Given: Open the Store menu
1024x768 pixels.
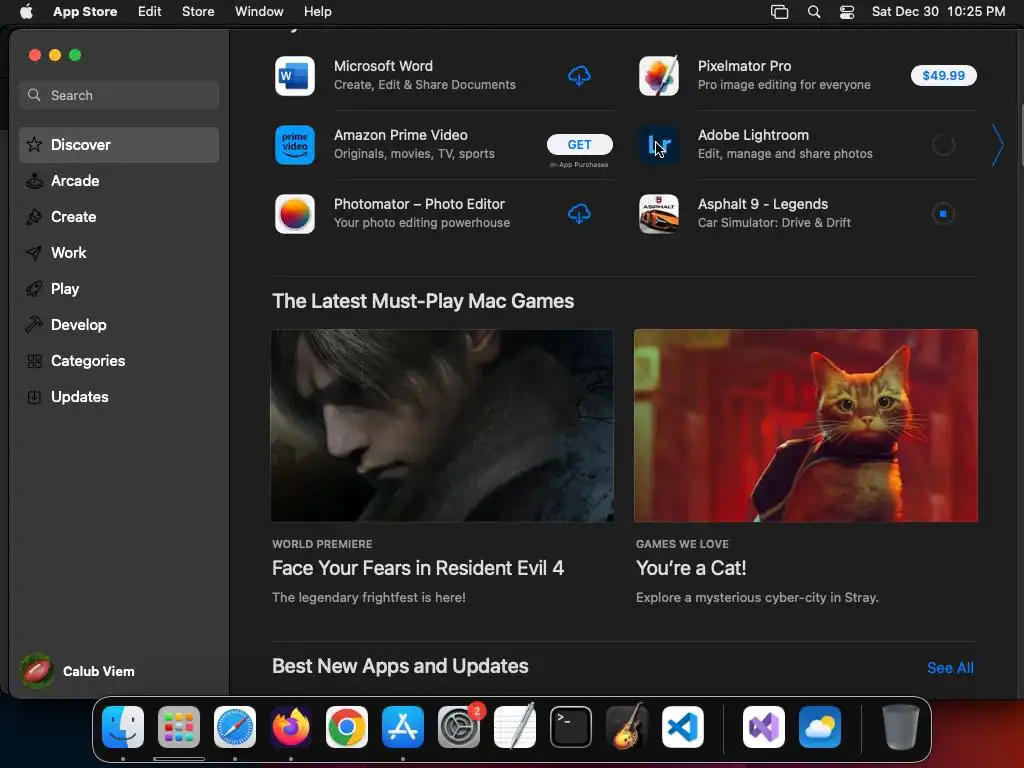Looking at the screenshot, I should coord(198,12).
